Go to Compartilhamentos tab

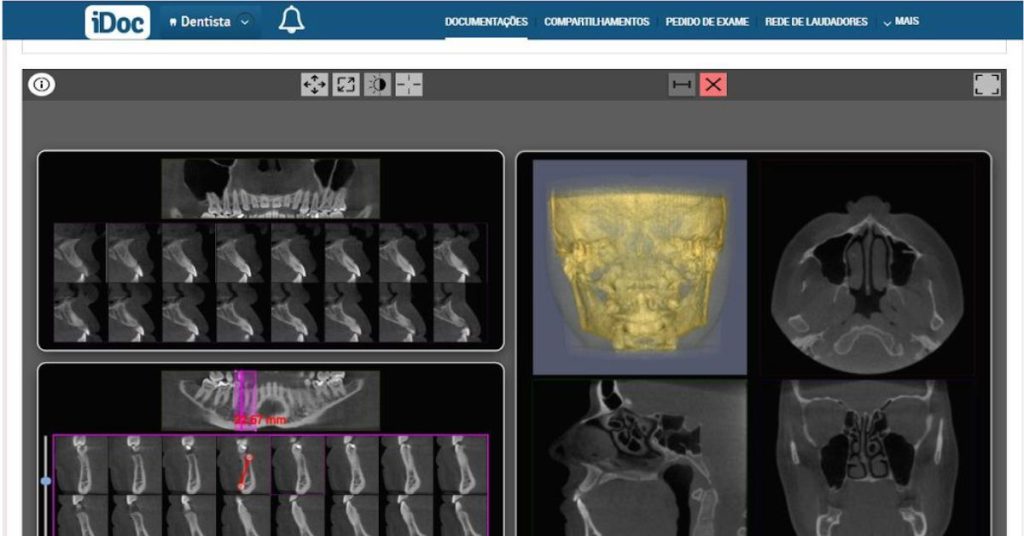[596, 21]
